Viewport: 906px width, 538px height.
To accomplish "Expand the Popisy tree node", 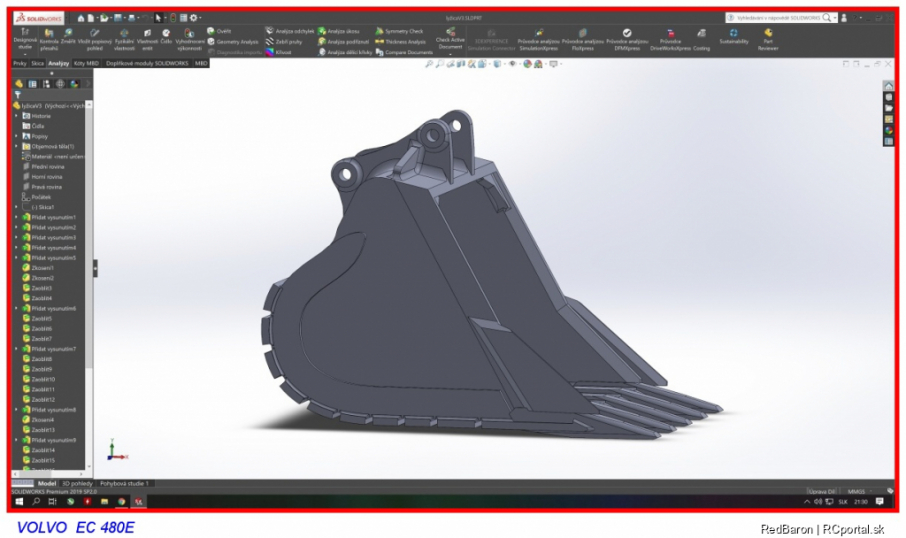I will coord(16,136).
